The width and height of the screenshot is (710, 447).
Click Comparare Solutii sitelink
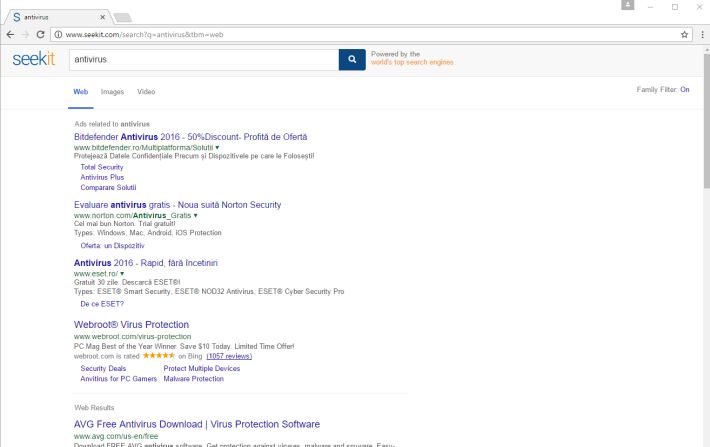[x=108, y=187]
